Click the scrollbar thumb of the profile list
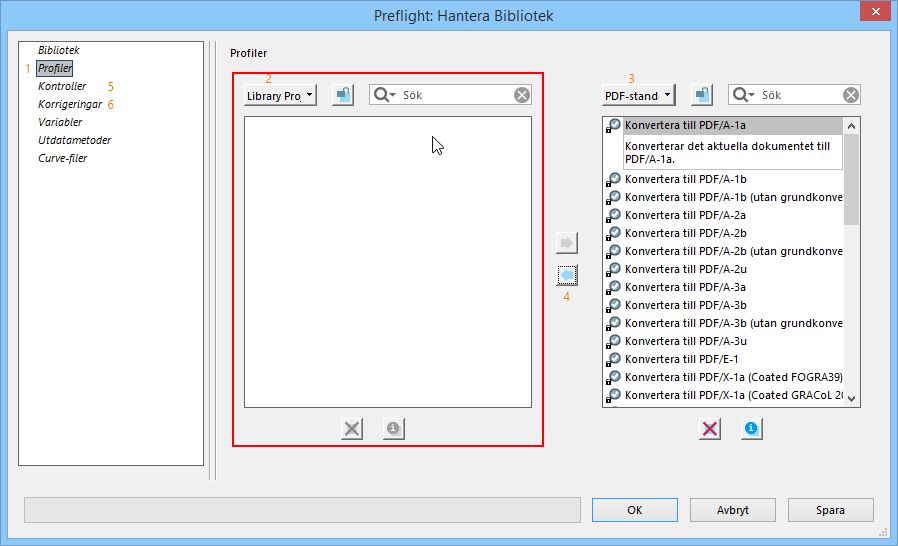The image size is (898, 546). point(852,179)
